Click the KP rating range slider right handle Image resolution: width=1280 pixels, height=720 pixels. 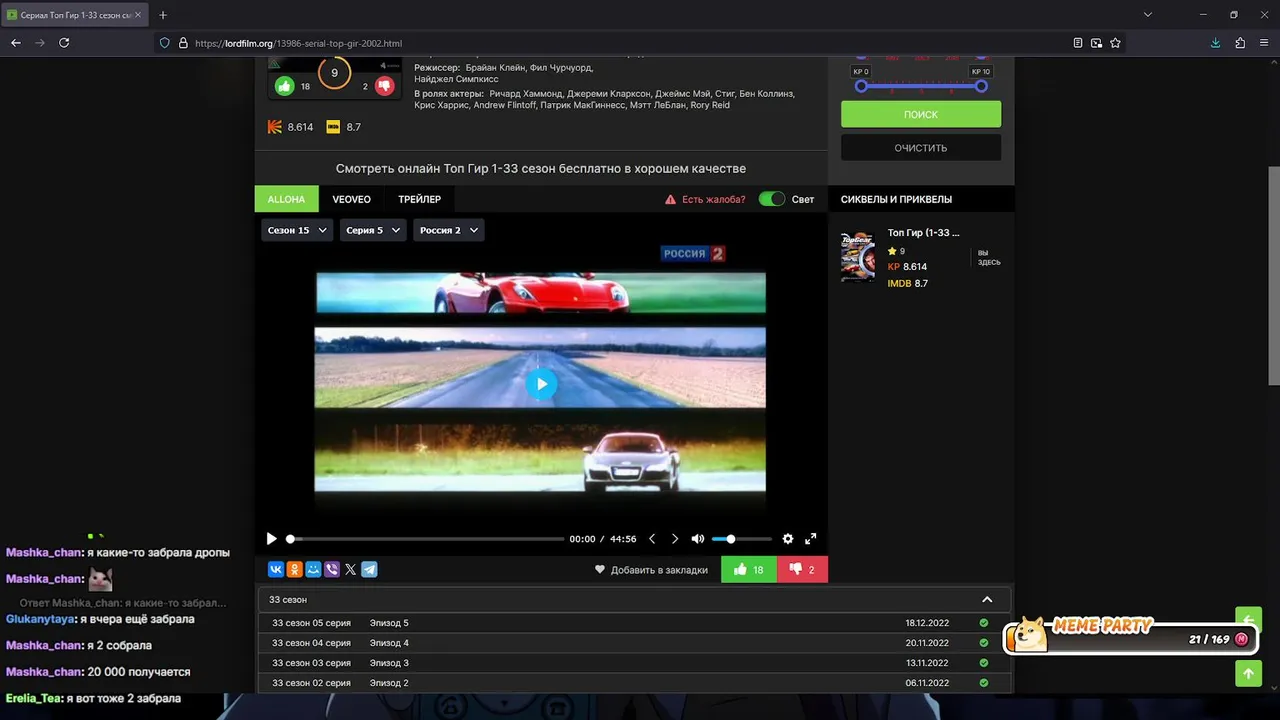981,86
